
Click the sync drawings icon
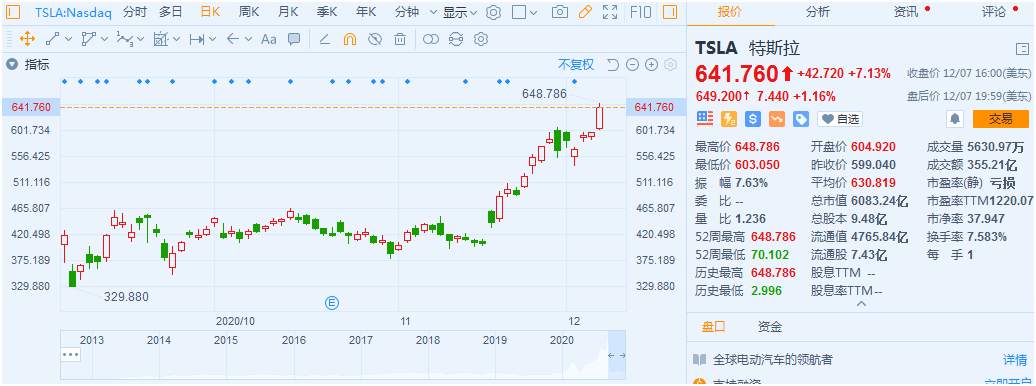click(x=456, y=39)
